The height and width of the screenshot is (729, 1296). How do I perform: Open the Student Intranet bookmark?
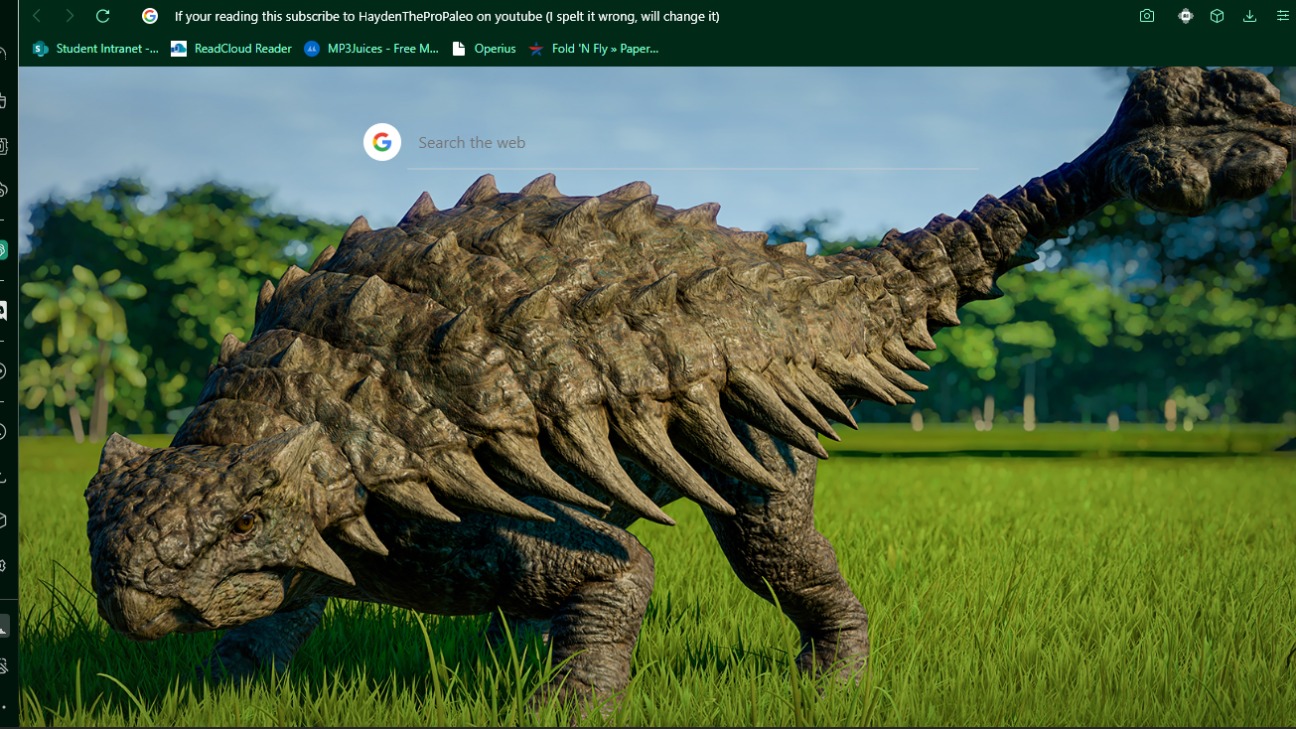96,48
